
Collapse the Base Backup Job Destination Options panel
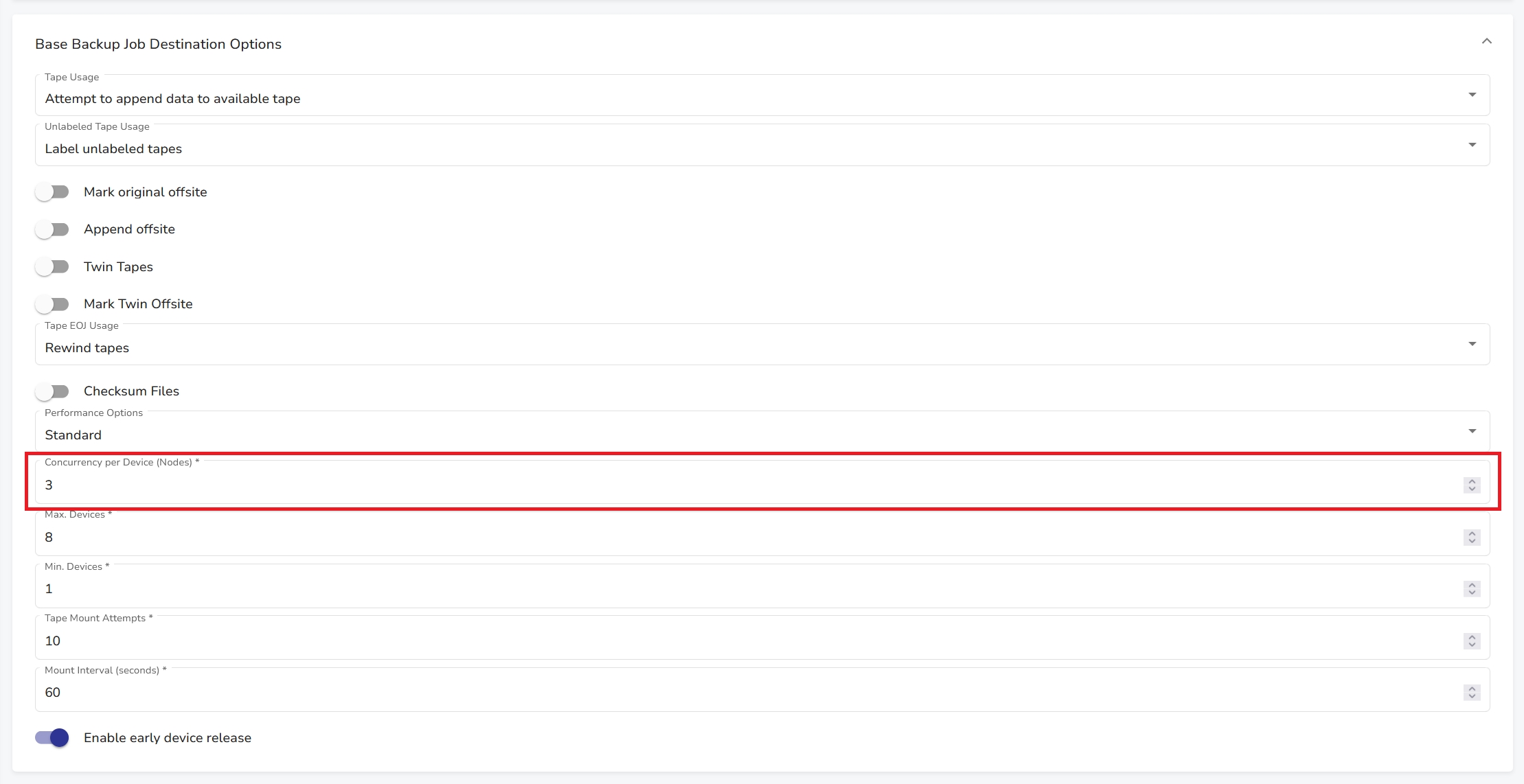[1486, 42]
